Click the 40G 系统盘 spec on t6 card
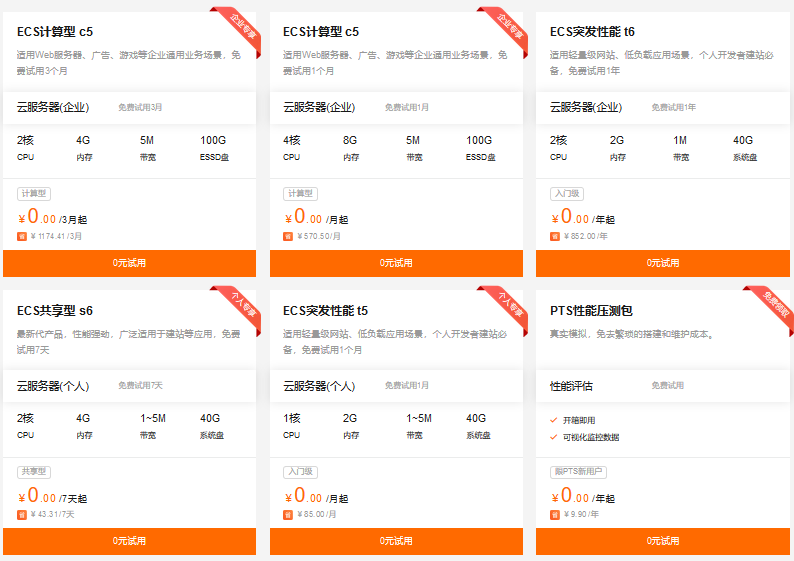 pos(745,148)
